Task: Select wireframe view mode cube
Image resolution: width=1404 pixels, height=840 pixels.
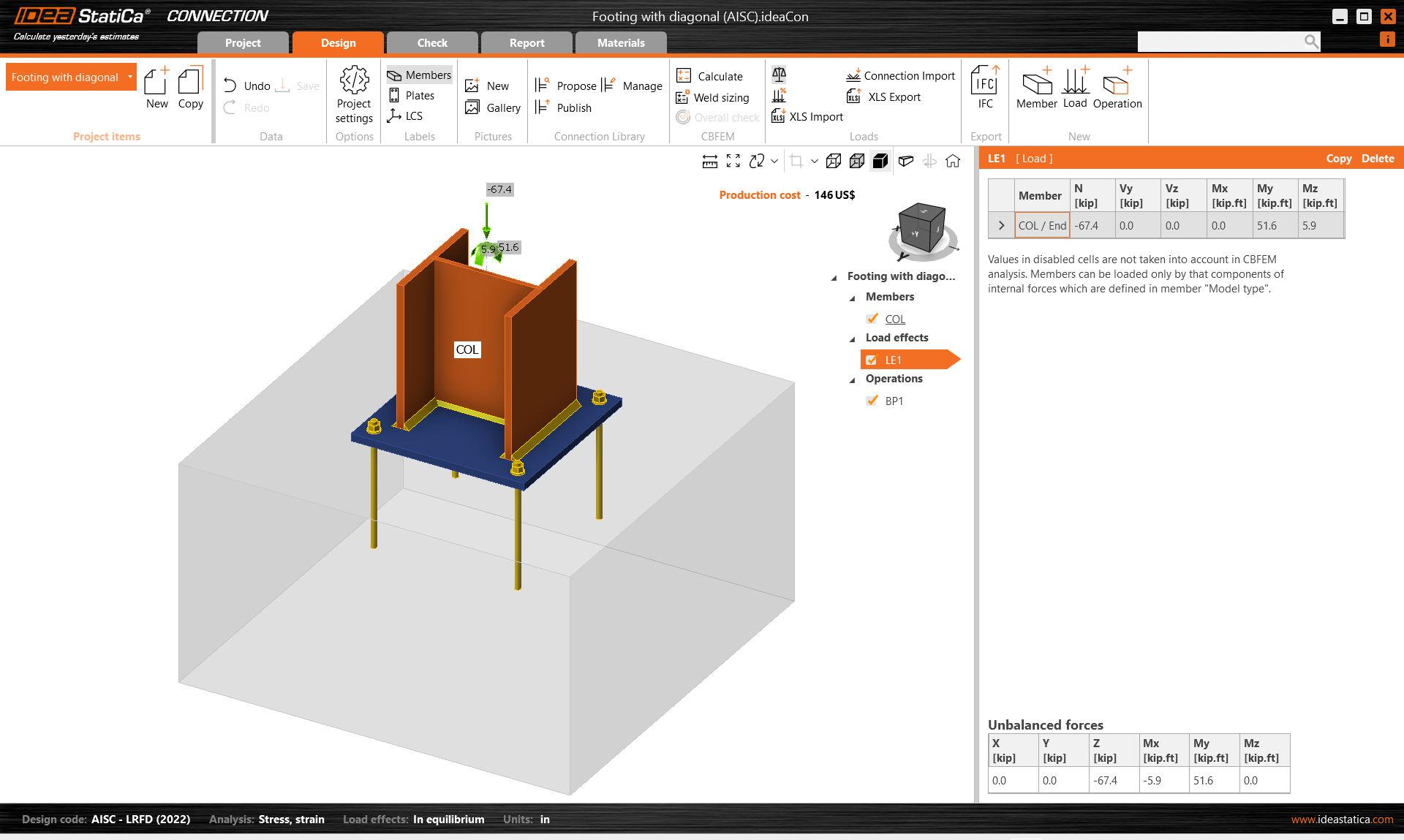Action: pos(833,162)
